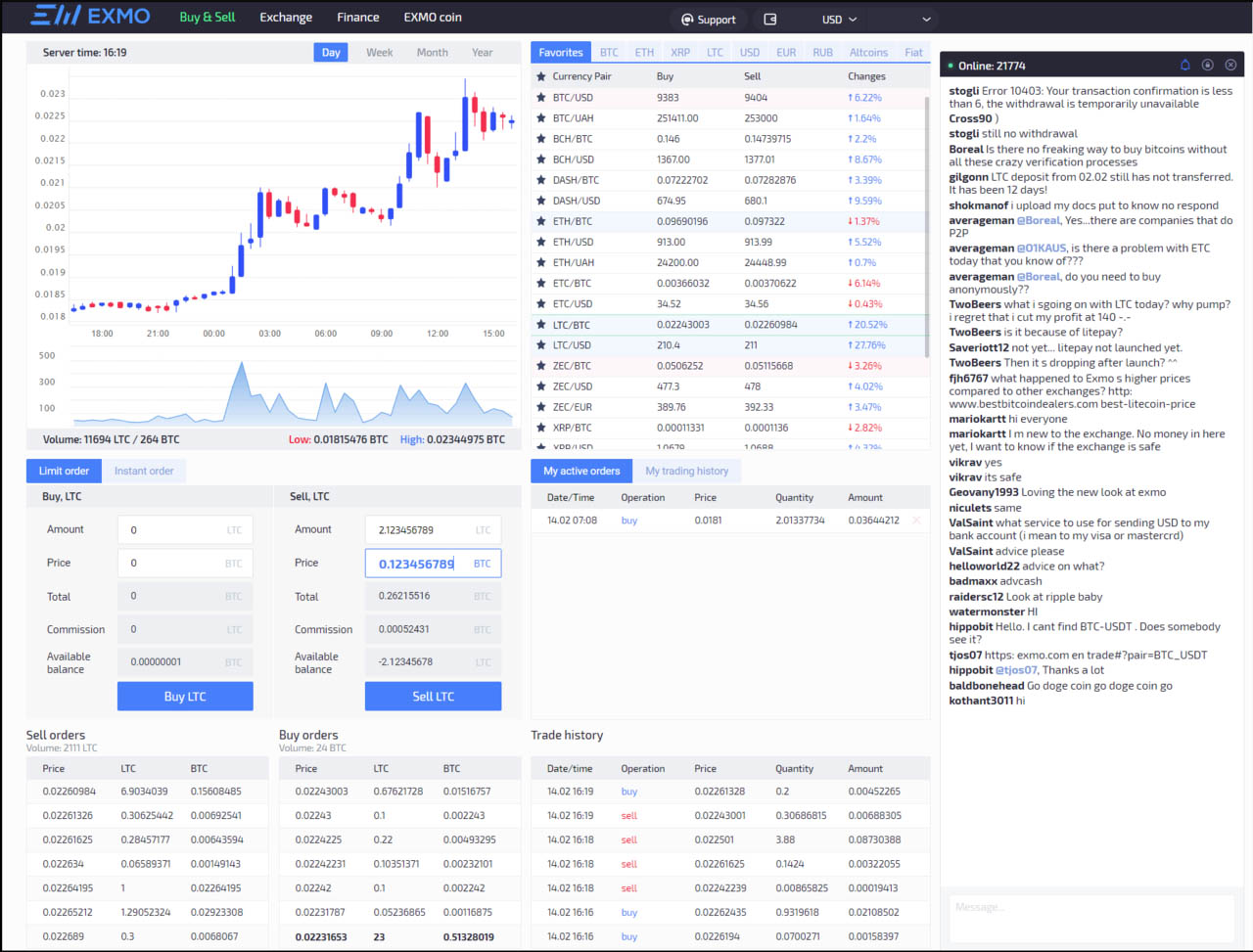Select the ETH pairs tab
1253x952 pixels.
(644, 53)
